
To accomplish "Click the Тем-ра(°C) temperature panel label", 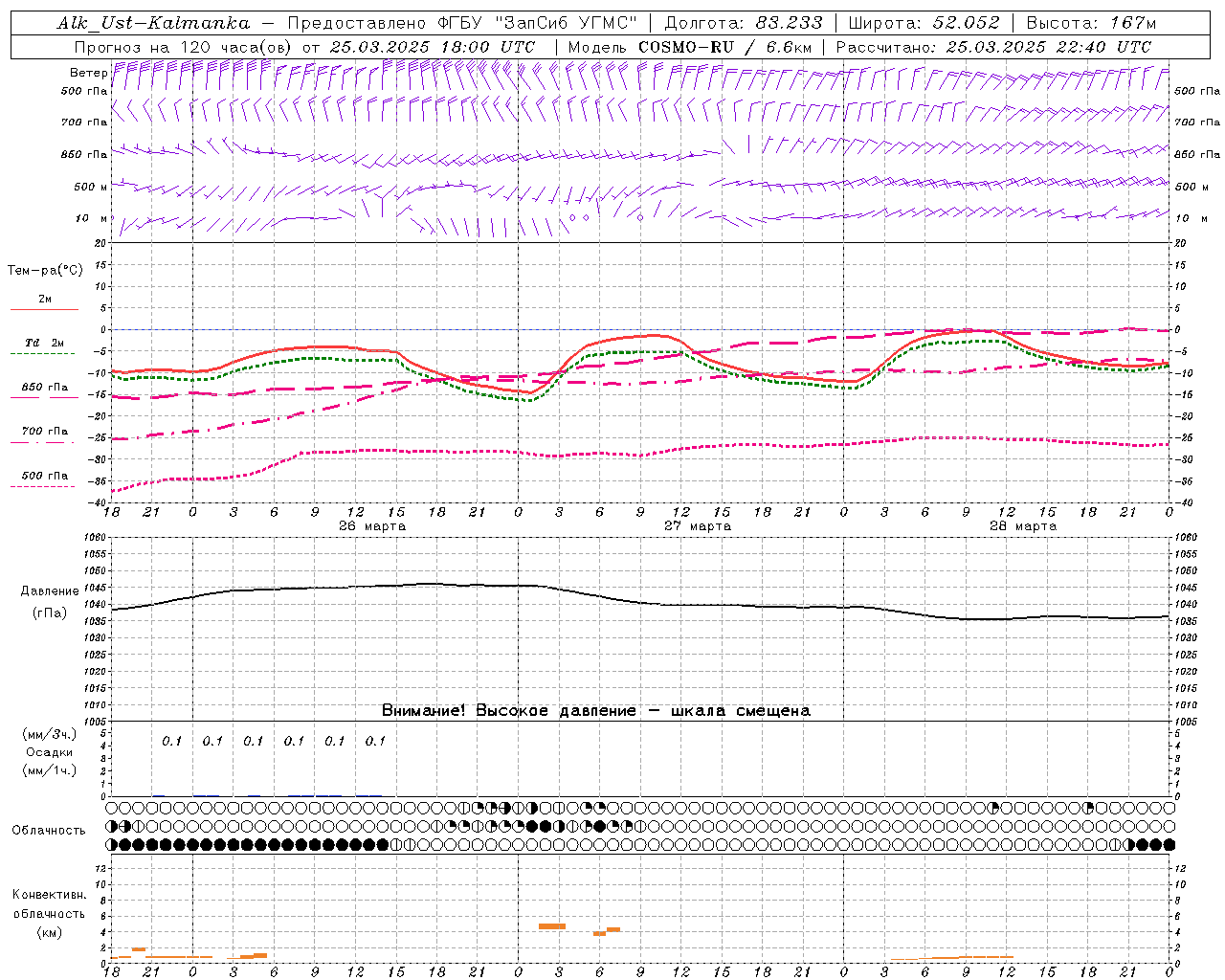I will point(45,271).
